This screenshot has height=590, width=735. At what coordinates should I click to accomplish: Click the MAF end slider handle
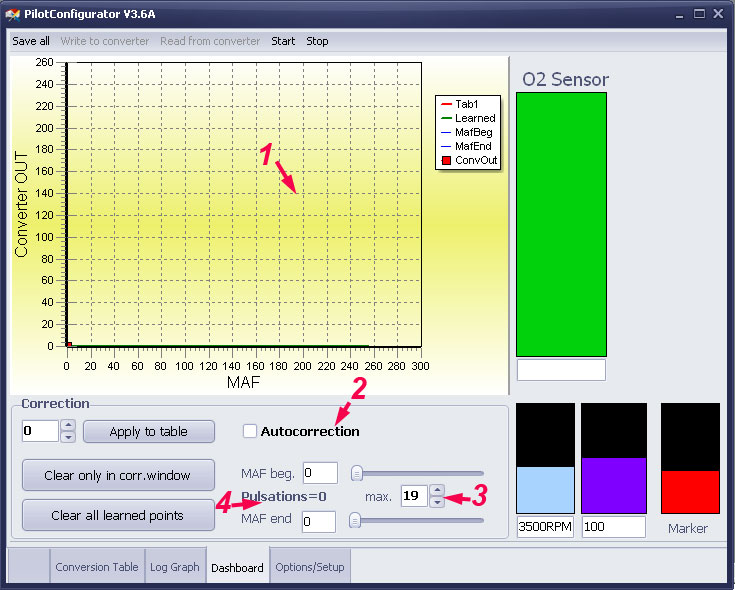pos(355,520)
